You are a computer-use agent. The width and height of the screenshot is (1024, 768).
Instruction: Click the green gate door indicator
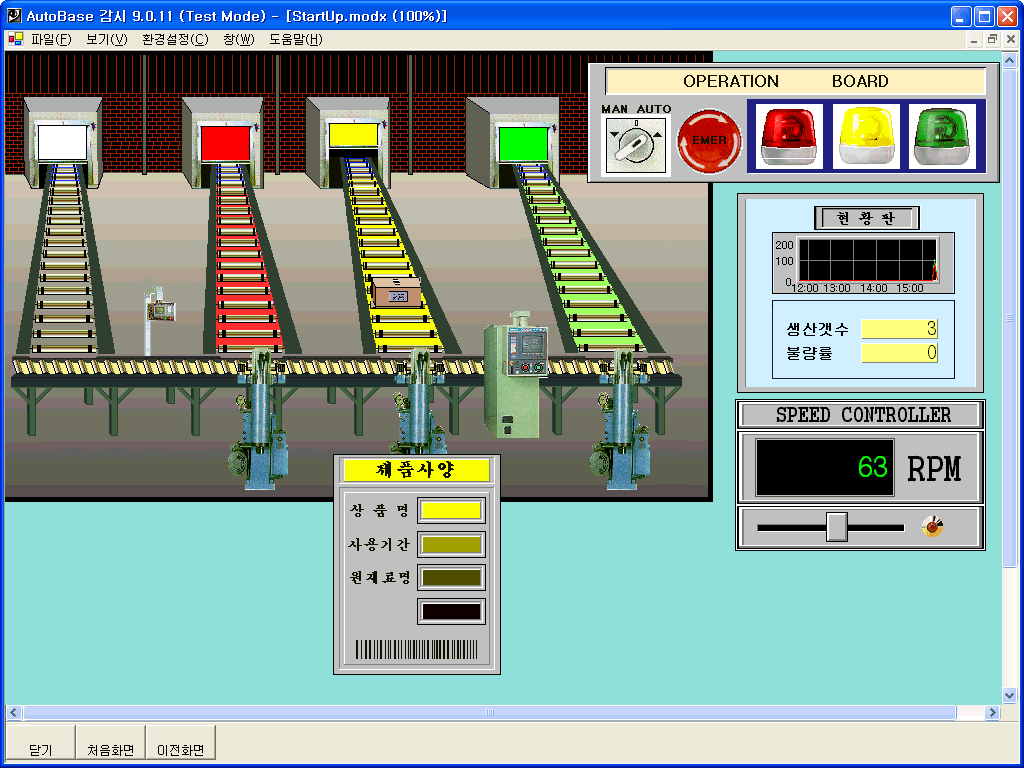(523, 143)
